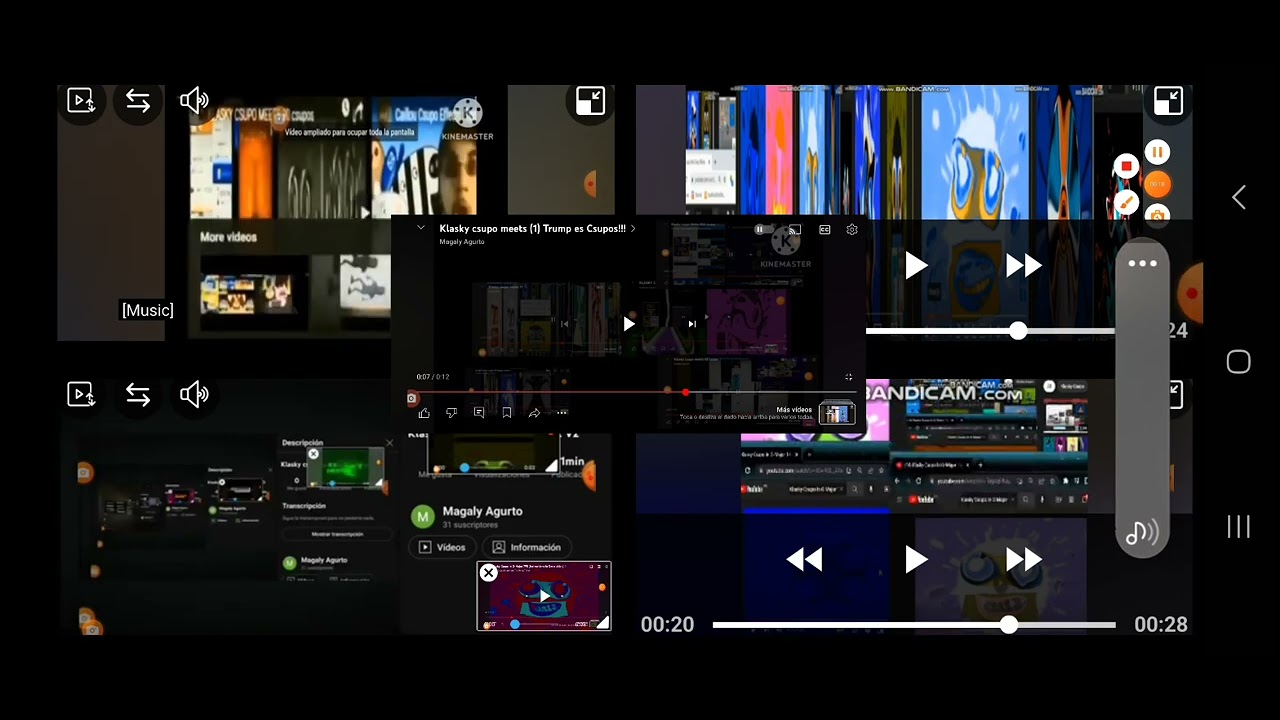Image resolution: width=1280 pixels, height=720 pixels.
Task: Tap the rotate-video icon above the [Music] caption
Action: click(81, 100)
